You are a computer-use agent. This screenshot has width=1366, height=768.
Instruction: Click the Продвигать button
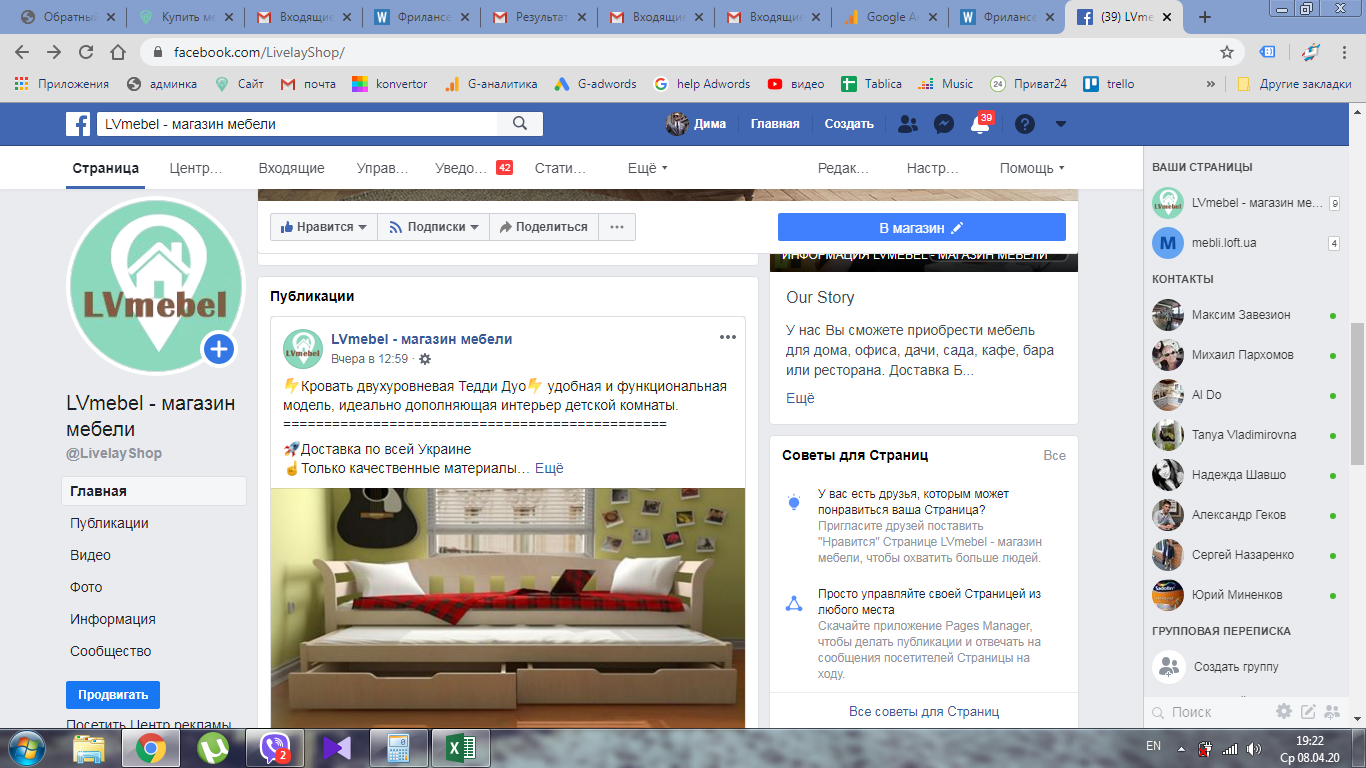[113, 695]
